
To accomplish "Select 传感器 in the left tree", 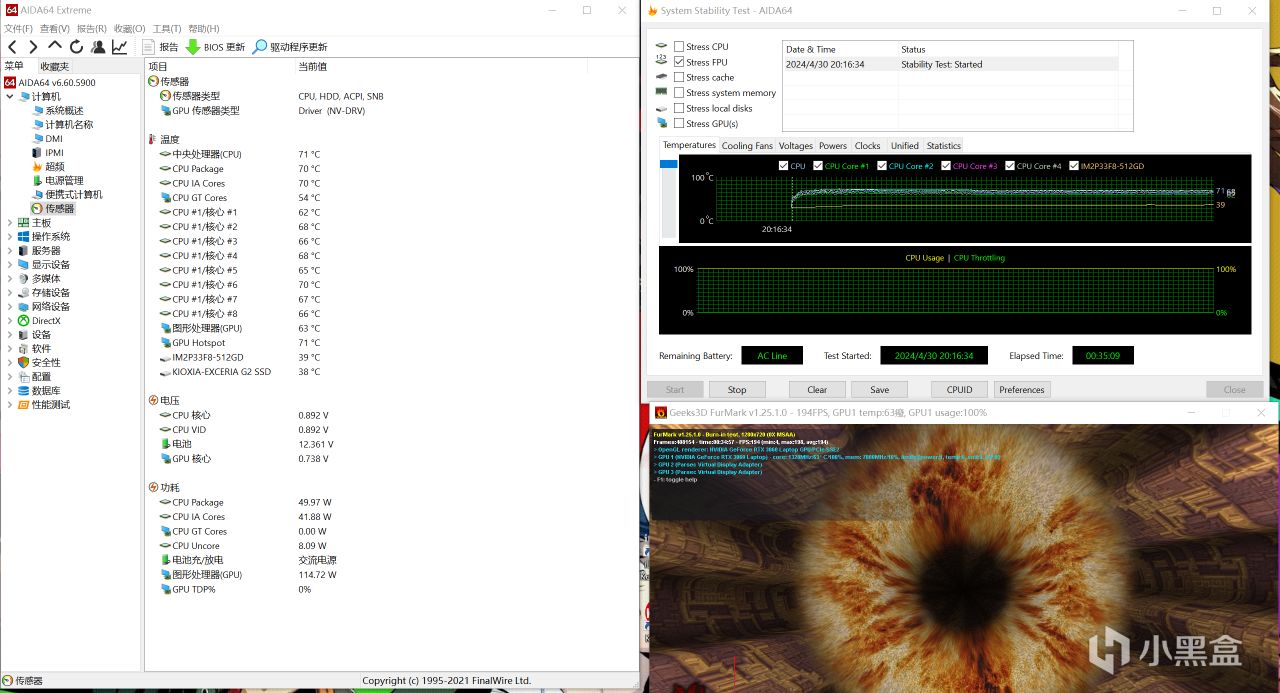I will point(52,209).
